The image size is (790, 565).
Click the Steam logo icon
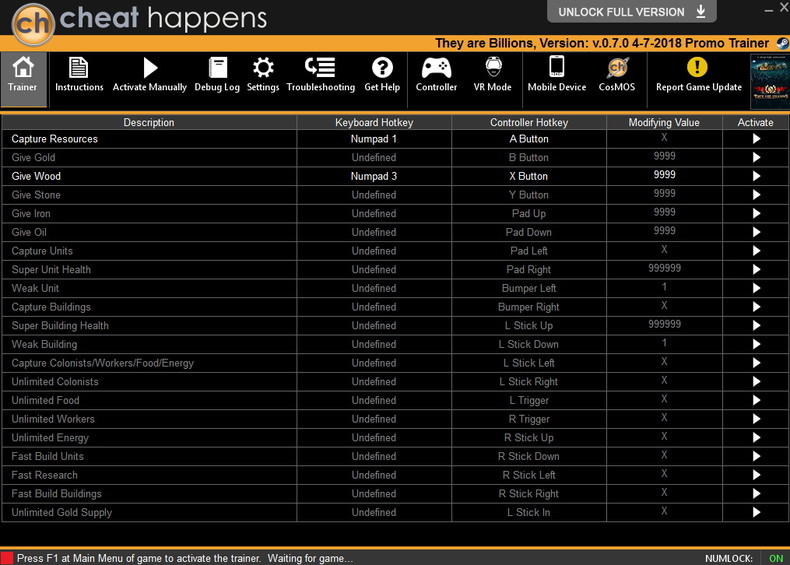(x=783, y=43)
